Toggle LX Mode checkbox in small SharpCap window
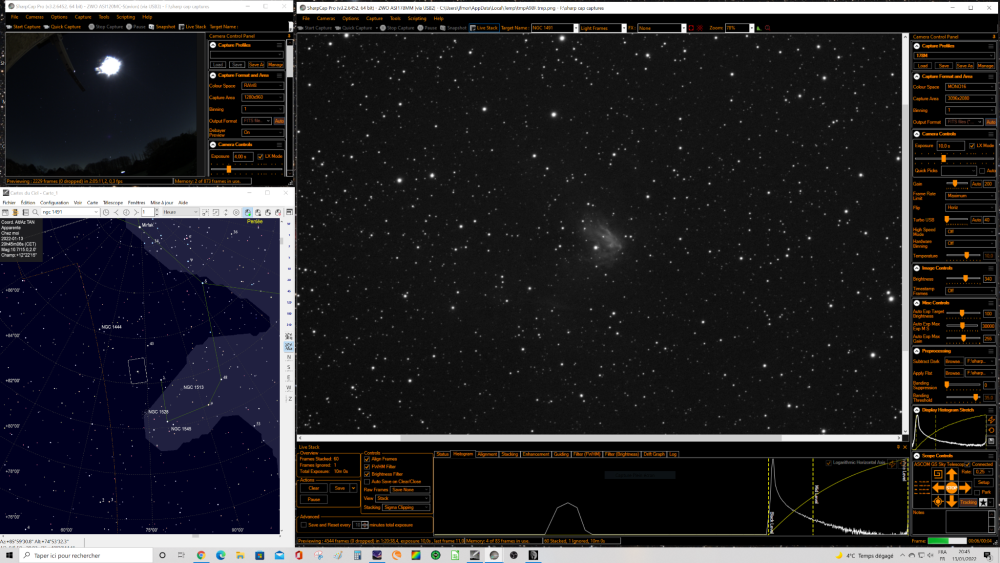The height and width of the screenshot is (563, 1000). coord(260,156)
